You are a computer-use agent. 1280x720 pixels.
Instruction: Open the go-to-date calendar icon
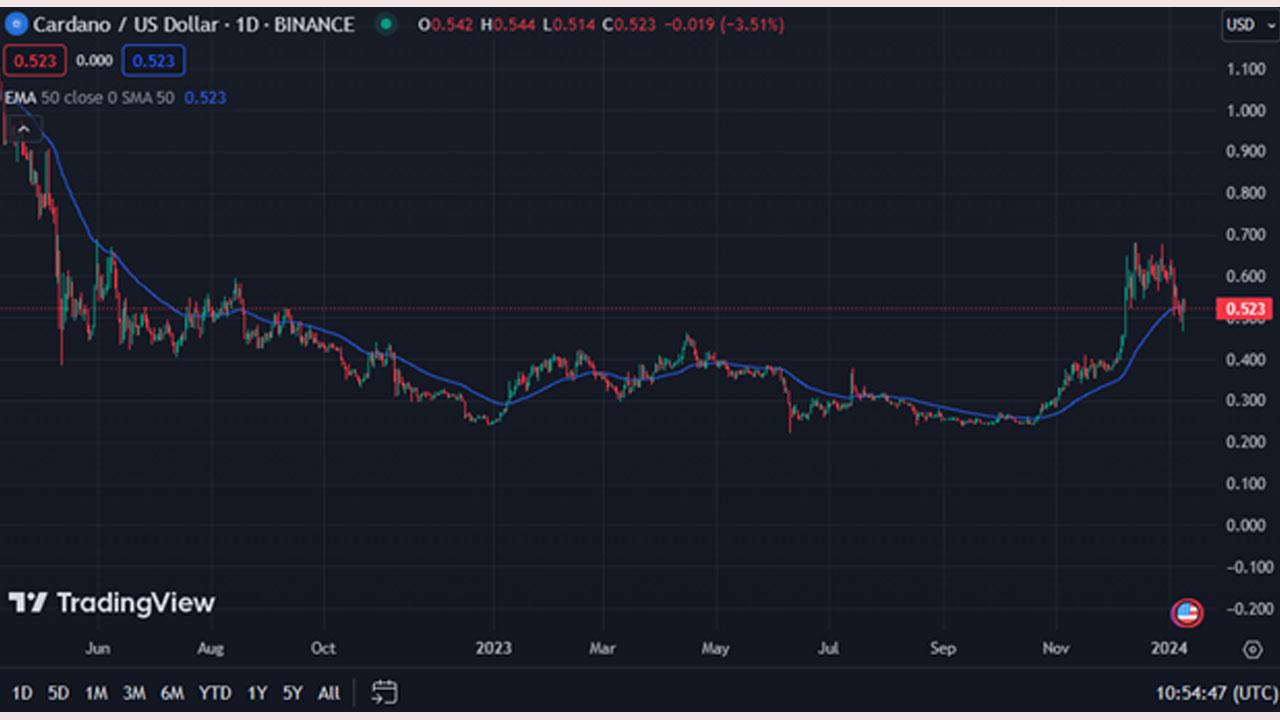point(384,691)
